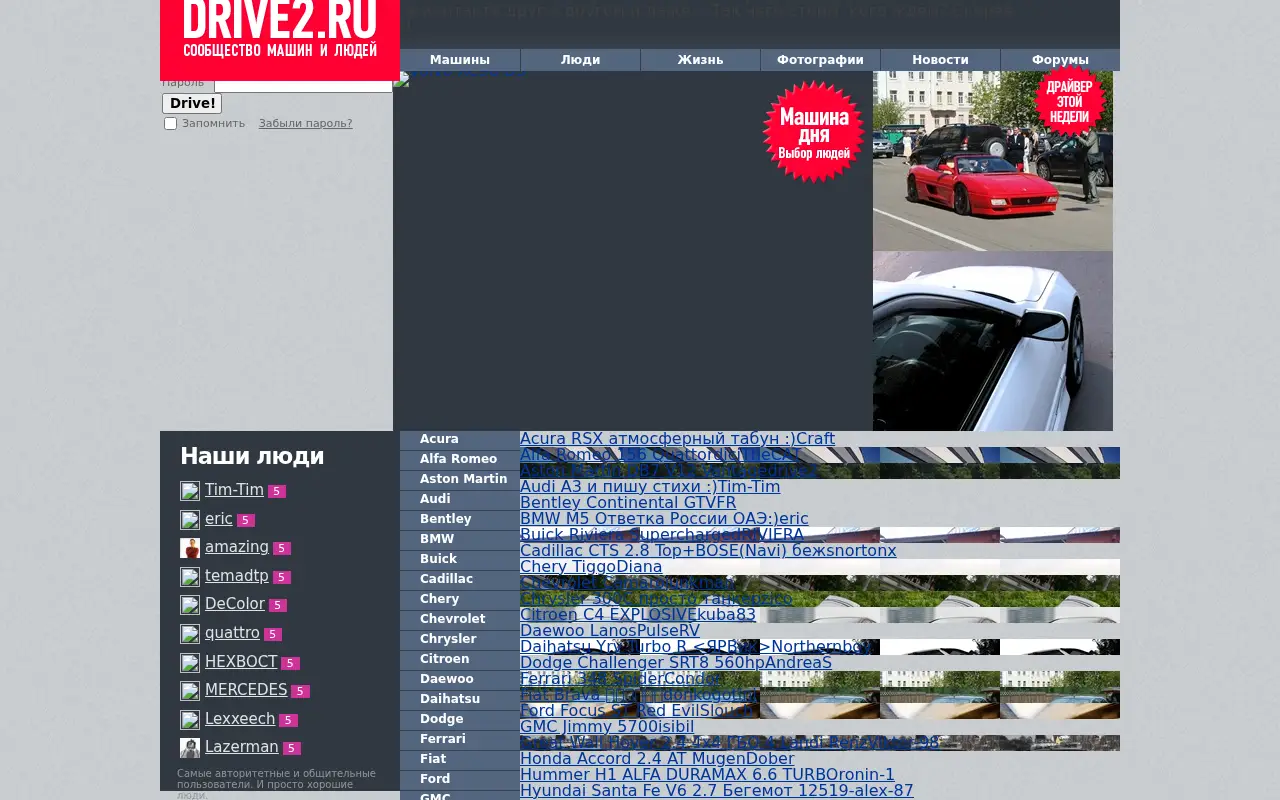1280x800 pixels.
Task: Go to the Жизнь tab
Action: click(x=700, y=60)
